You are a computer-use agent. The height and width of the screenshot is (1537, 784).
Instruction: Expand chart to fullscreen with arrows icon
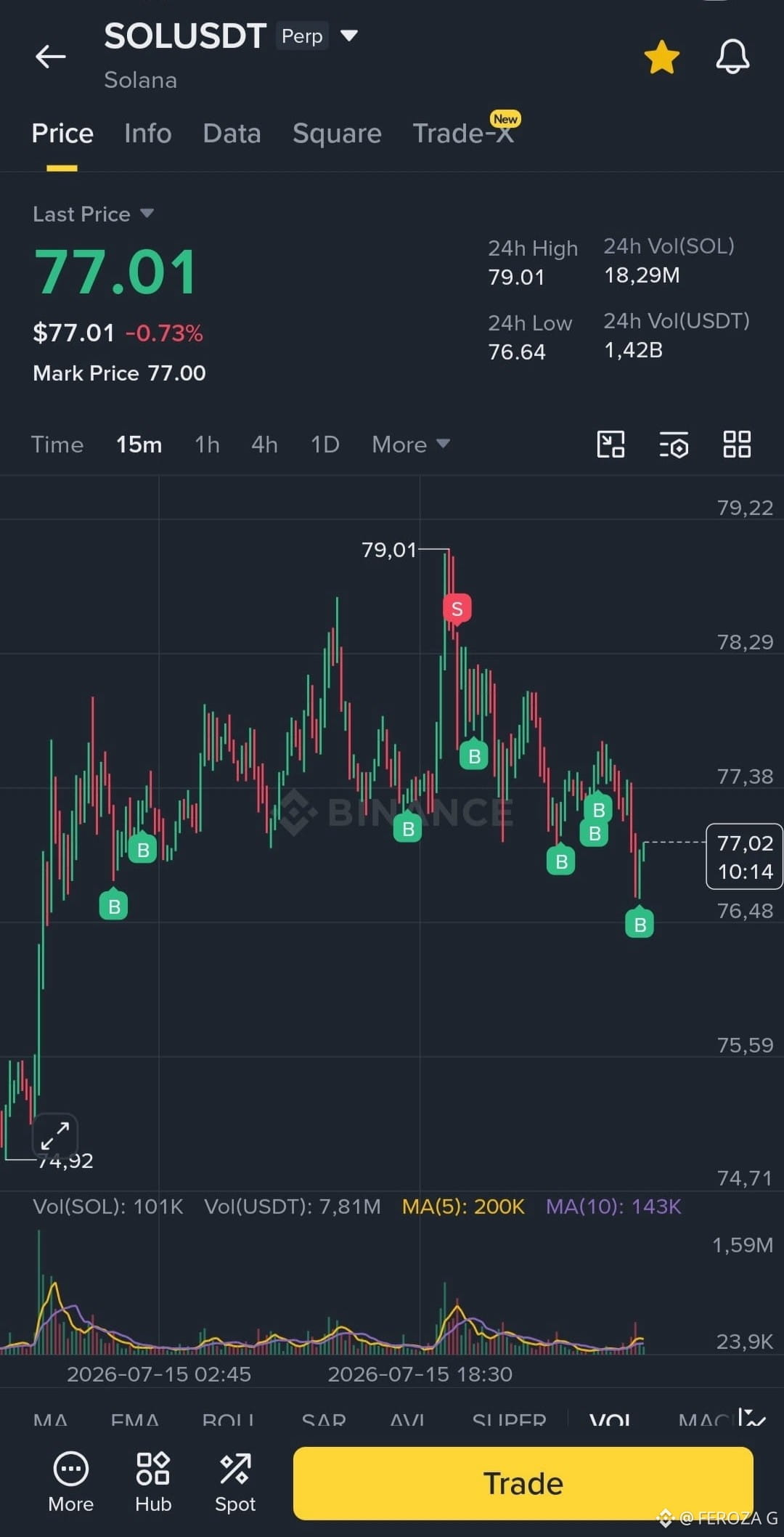[x=55, y=1135]
